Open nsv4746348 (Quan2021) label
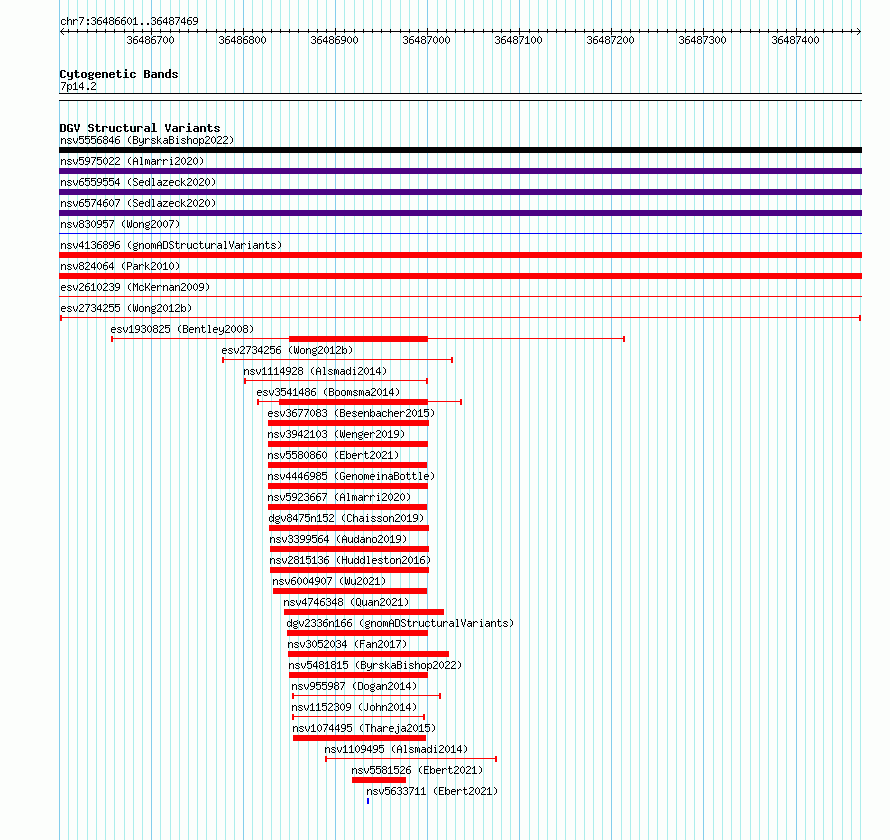Viewport: 890px width, 840px height. (346, 602)
